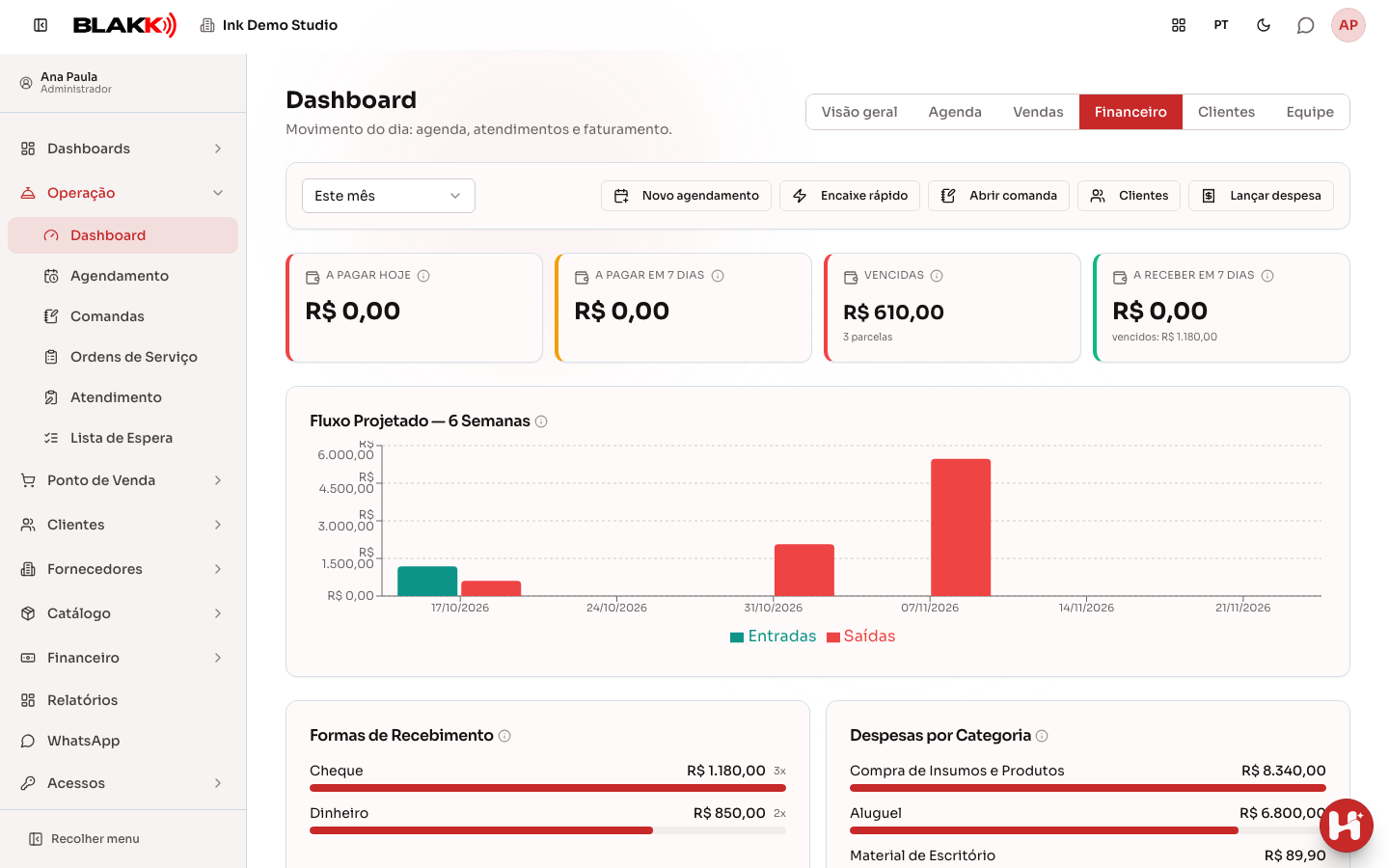Open Ordens de Serviço in sidebar
The width and height of the screenshot is (1389, 868).
[123, 357]
